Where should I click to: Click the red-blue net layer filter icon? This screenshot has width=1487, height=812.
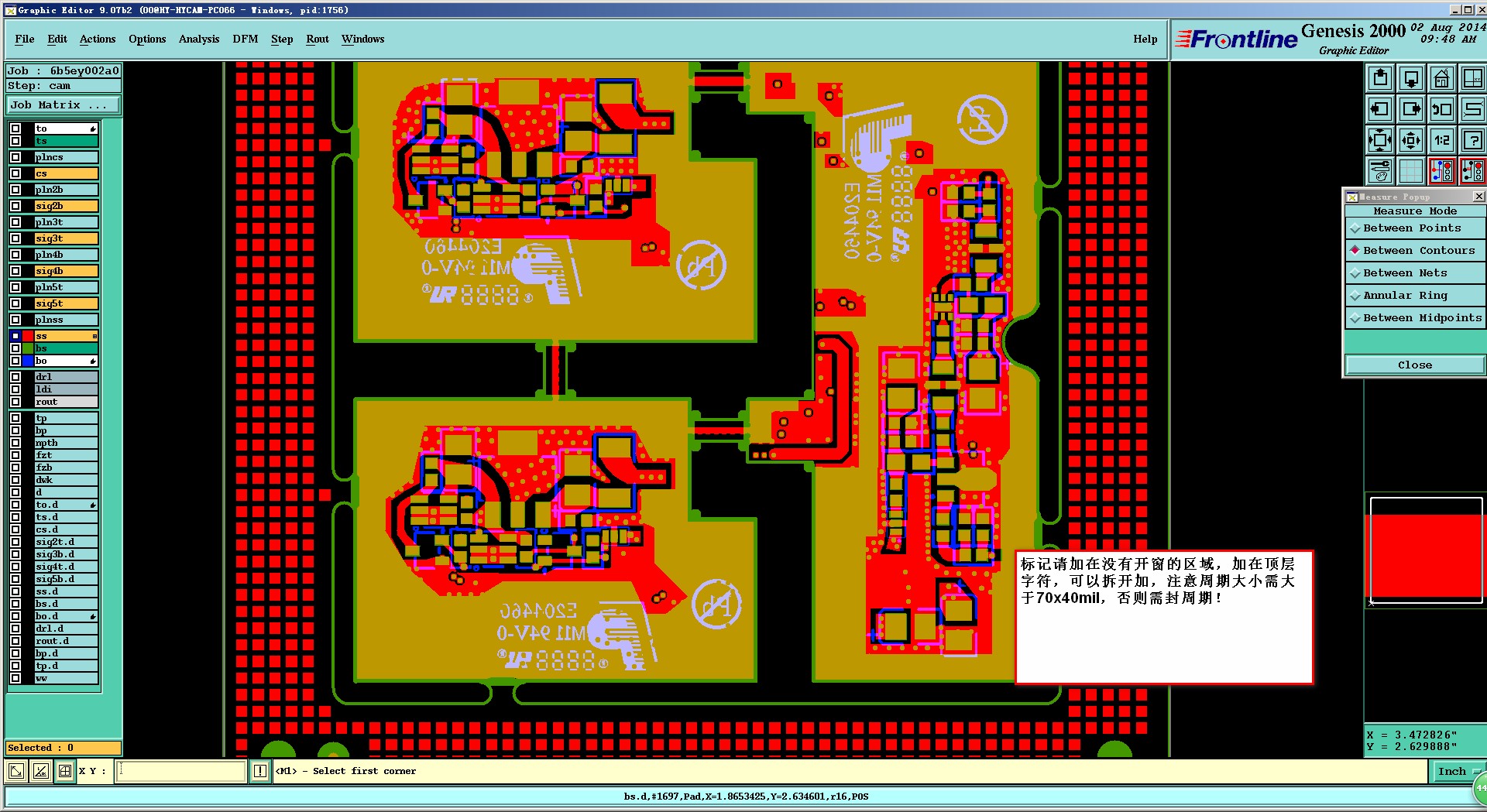click(x=1441, y=171)
